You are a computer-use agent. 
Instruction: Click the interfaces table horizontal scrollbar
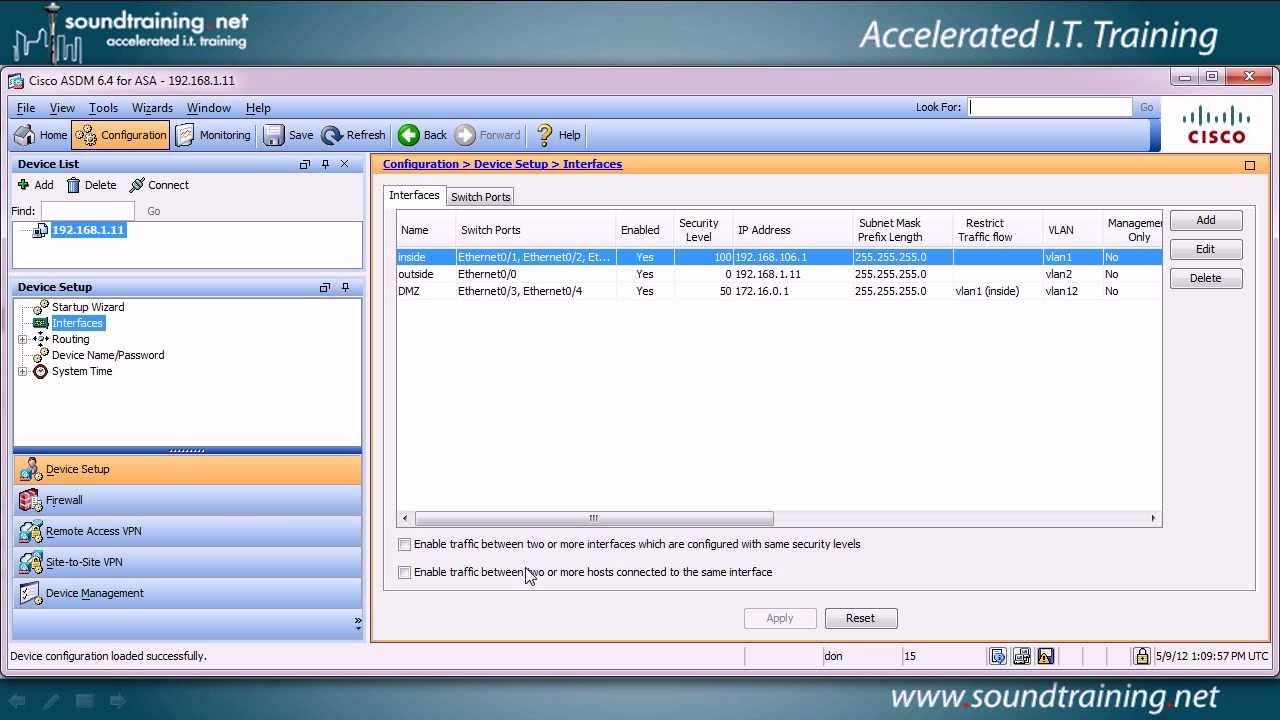[594, 518]
